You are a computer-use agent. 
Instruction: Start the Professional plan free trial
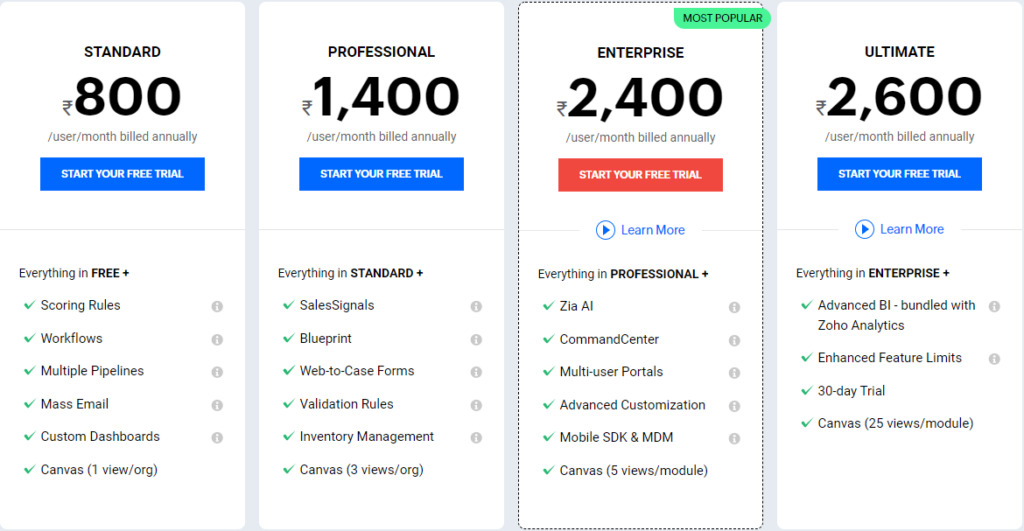tap(381, 174)
